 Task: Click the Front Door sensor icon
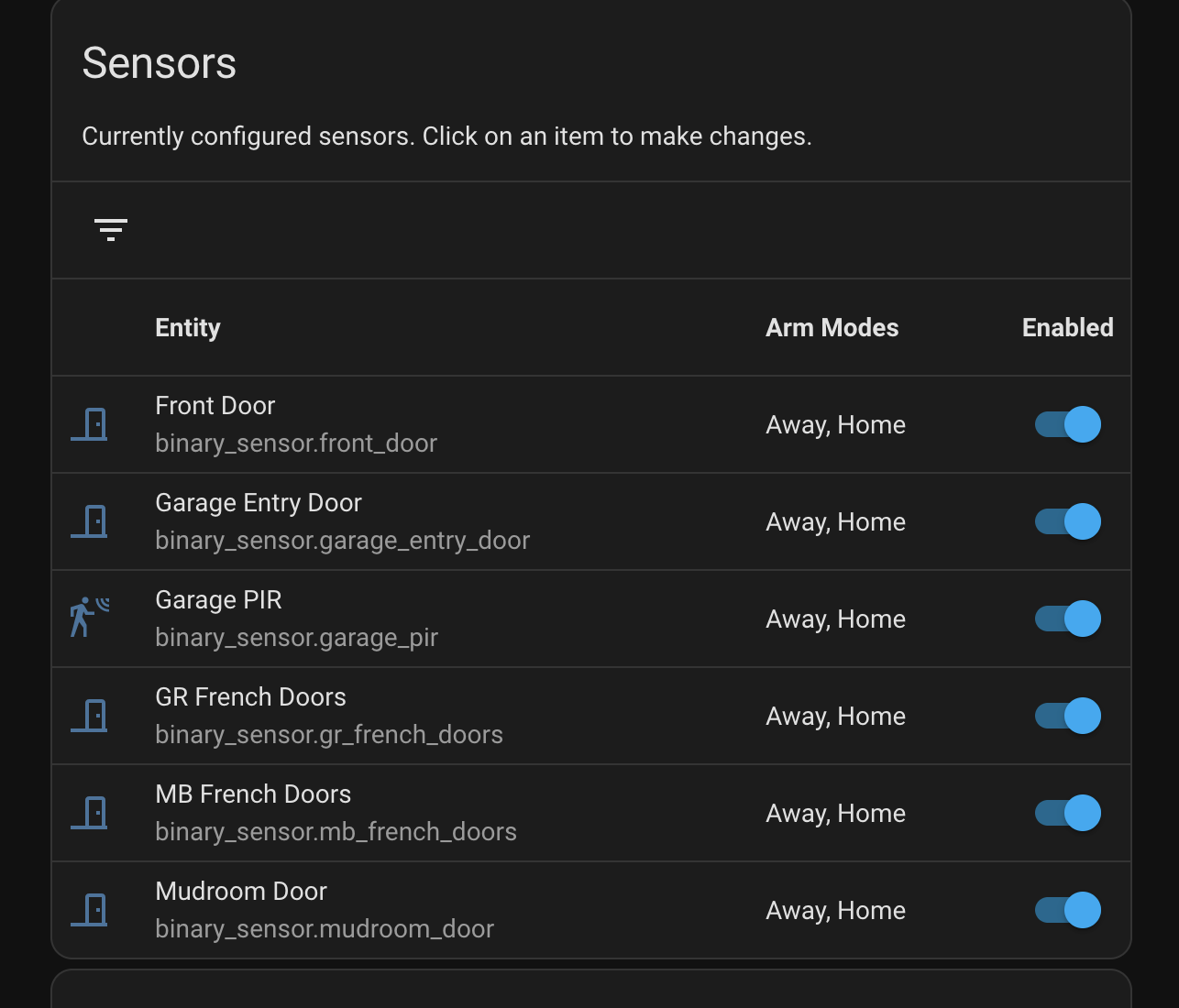(x=89, y=424)
